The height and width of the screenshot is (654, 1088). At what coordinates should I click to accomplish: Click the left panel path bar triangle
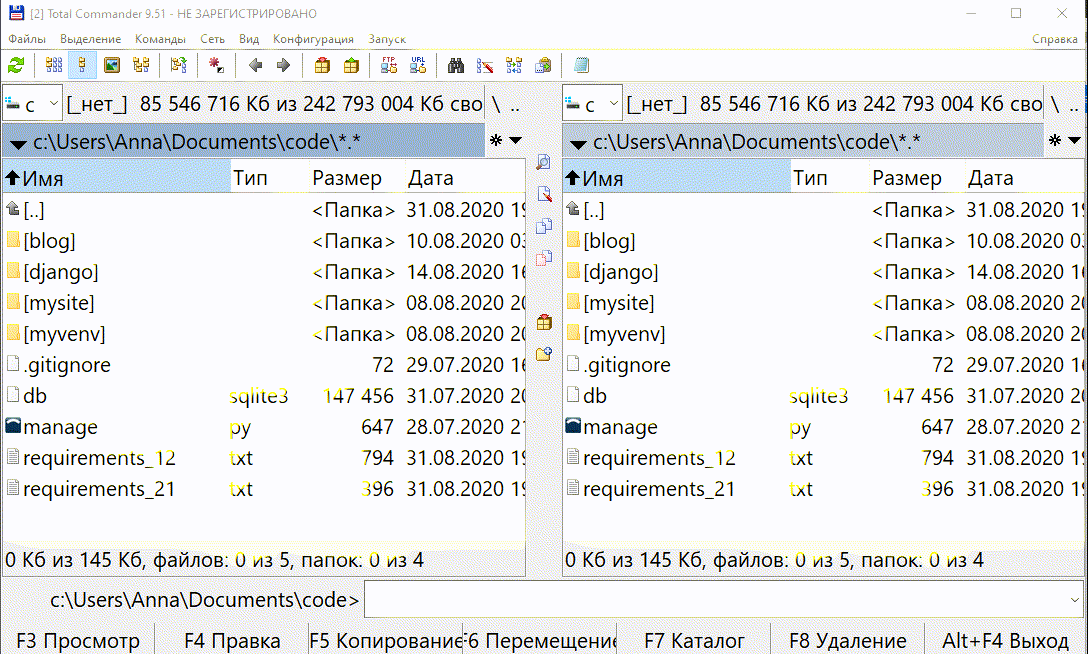pyautogui.click(x=18, y=144)
